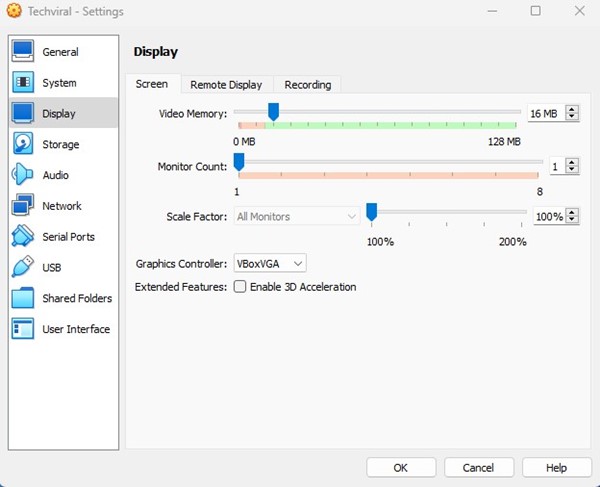Enable 3D Acceleration checkbox

click(x=240, y=287)
